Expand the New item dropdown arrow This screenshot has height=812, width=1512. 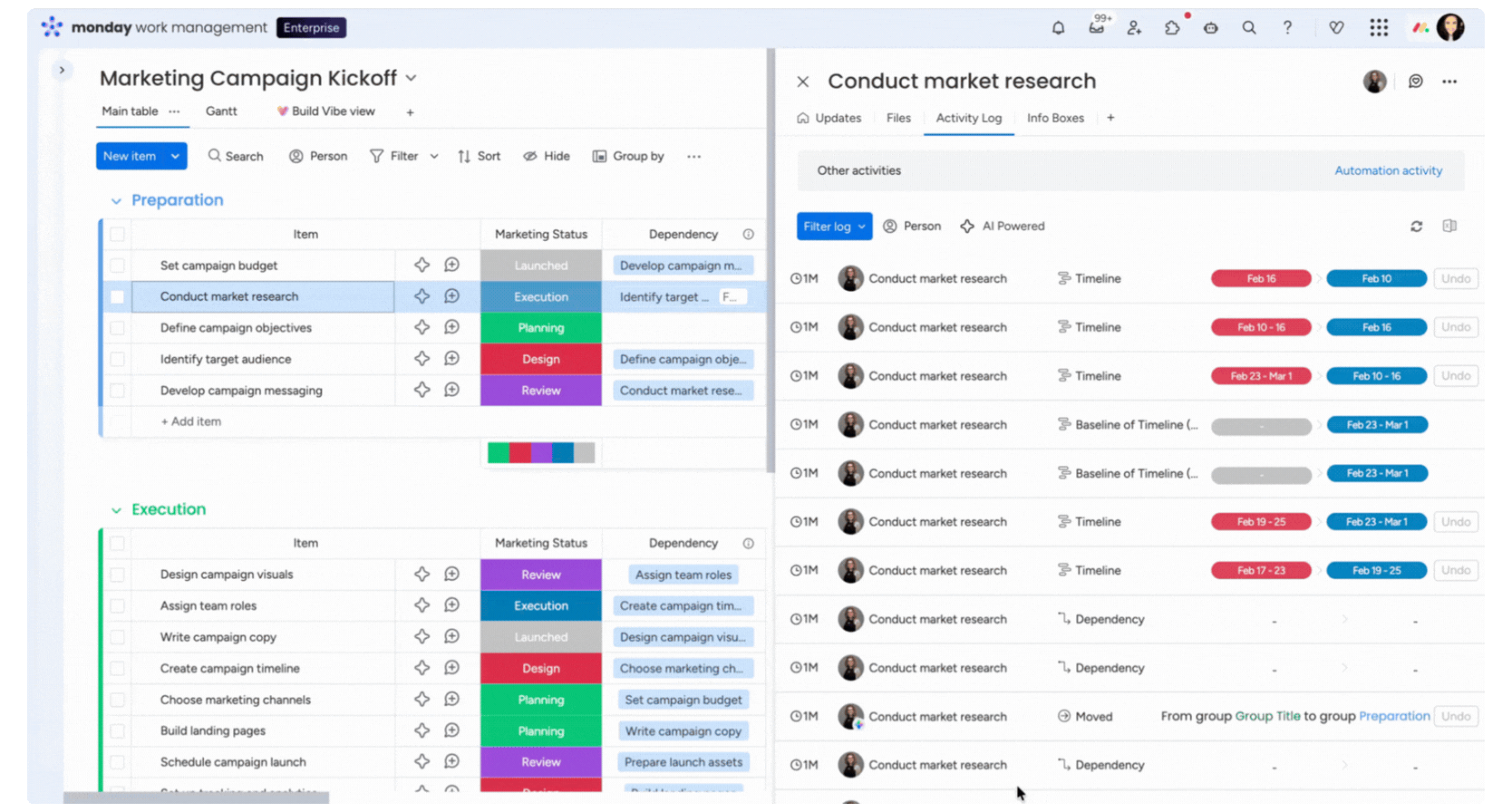tap(175, 157)
